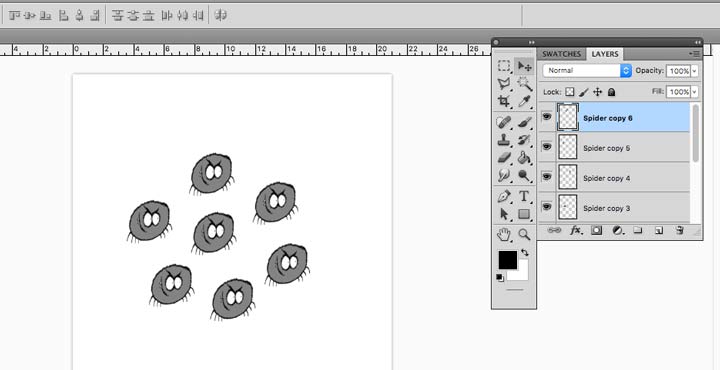Align top edges in options bar
This screenshot has height=370, width=720.
[14, 16]
